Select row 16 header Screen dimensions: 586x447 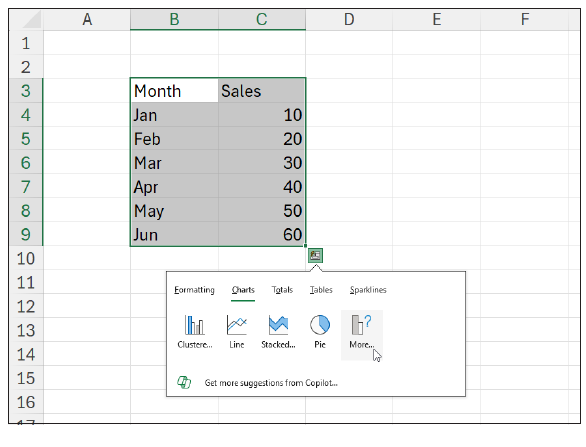(26, 402)
